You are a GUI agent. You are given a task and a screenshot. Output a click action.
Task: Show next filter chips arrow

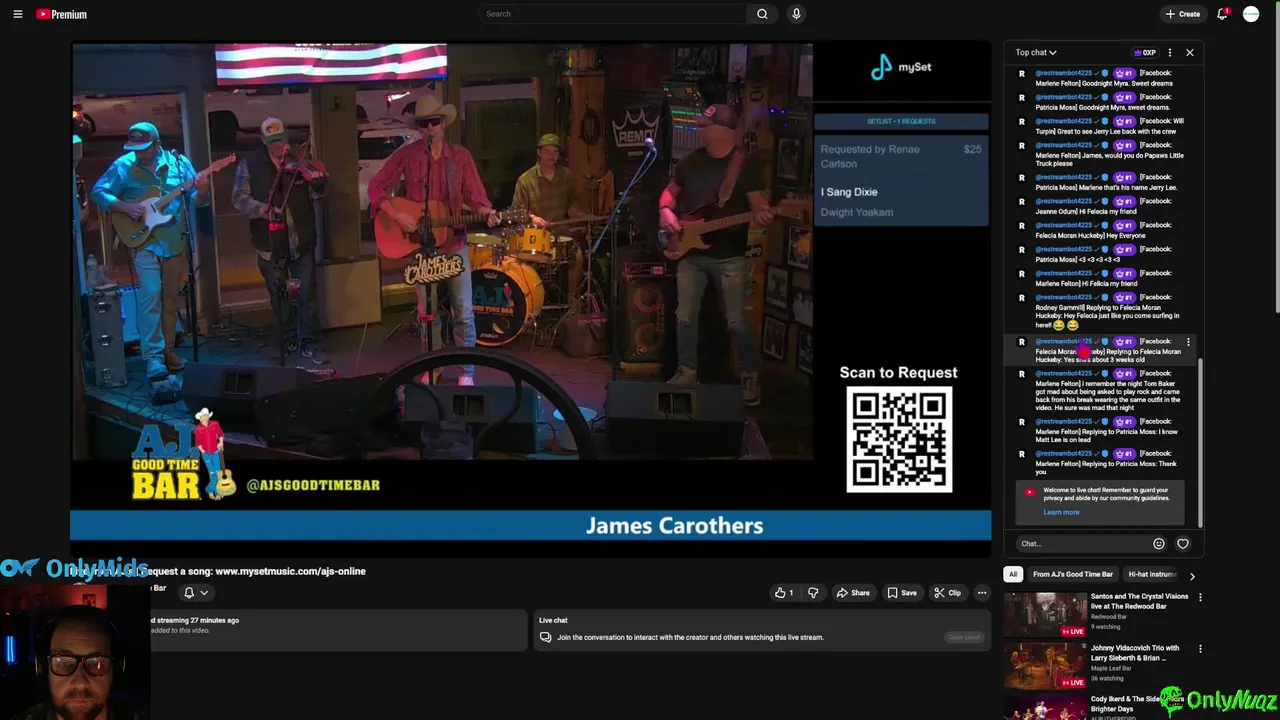(x=1192, y=576)
